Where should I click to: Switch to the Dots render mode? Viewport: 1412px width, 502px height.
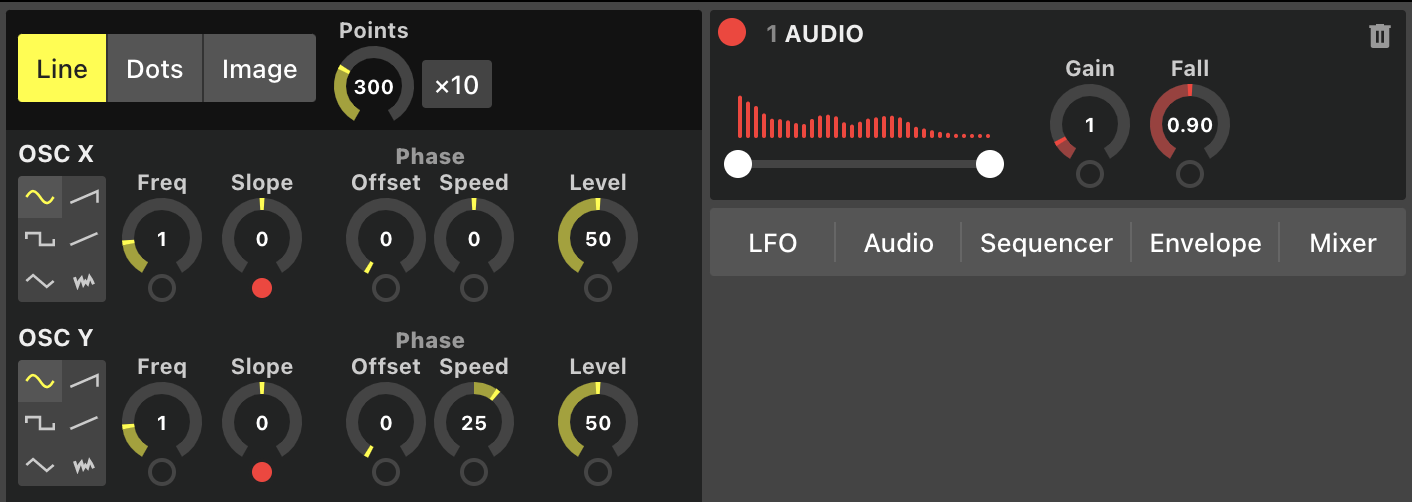(x=155, y=69)
